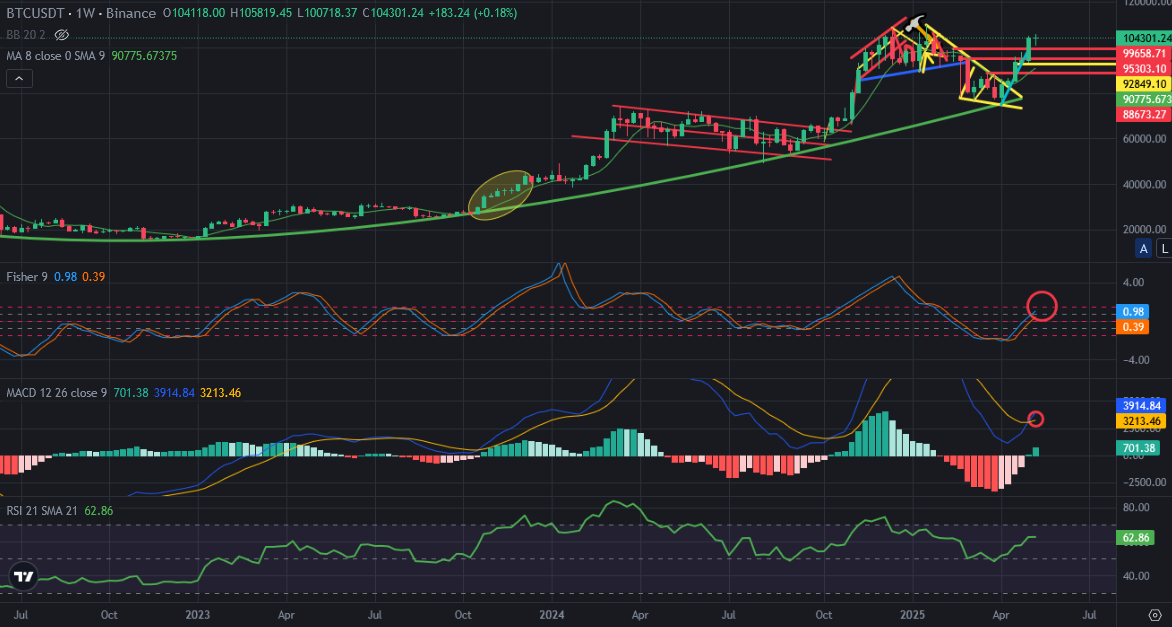Click the red 99658.71 price label

pos(1141,53)
